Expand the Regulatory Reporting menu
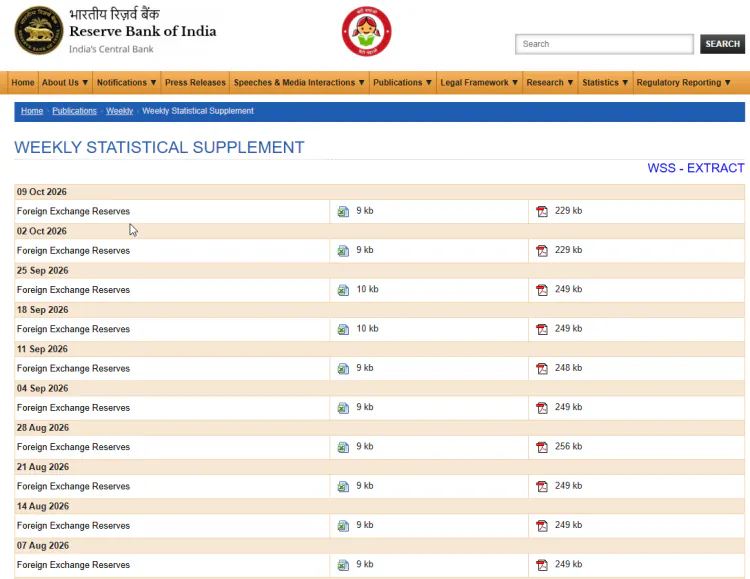750x579 pixels. tap(683, 82)
